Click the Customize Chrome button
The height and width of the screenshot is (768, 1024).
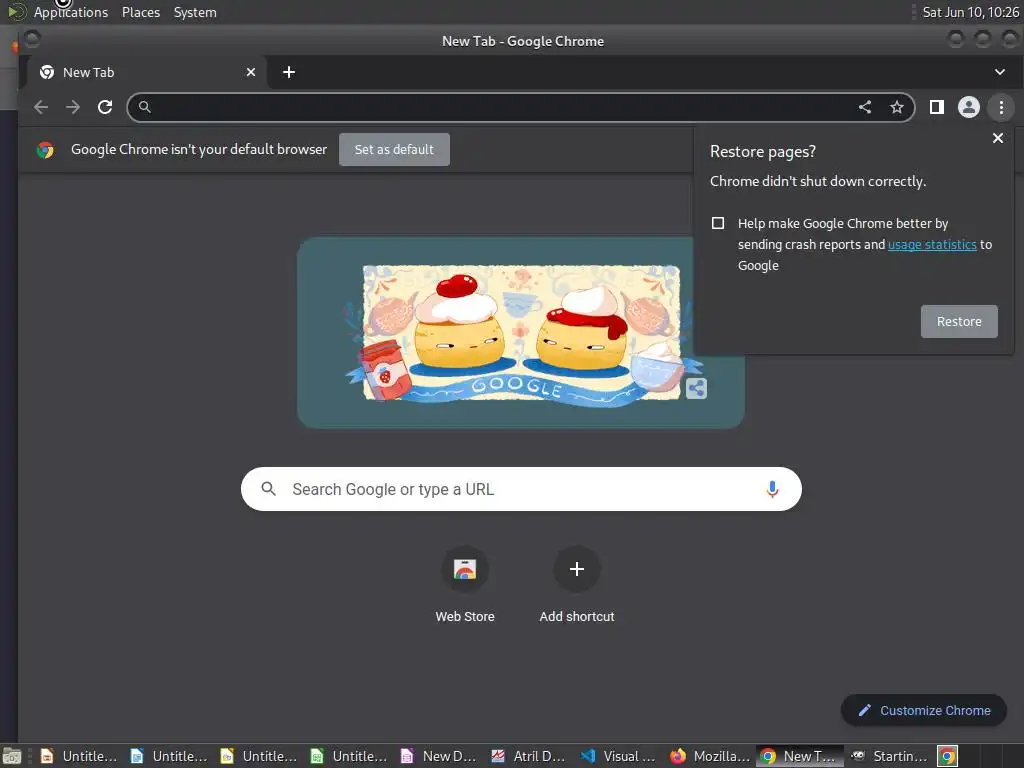pyautogui.click(x=924, y=711)
